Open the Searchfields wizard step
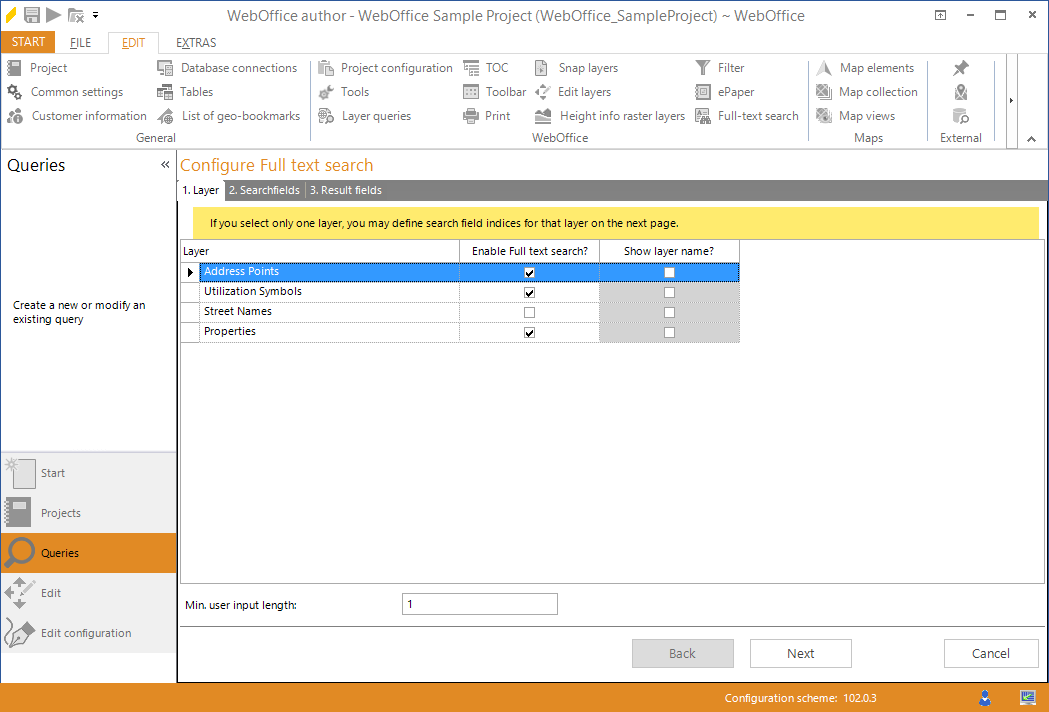 click(x=263, y=190)
